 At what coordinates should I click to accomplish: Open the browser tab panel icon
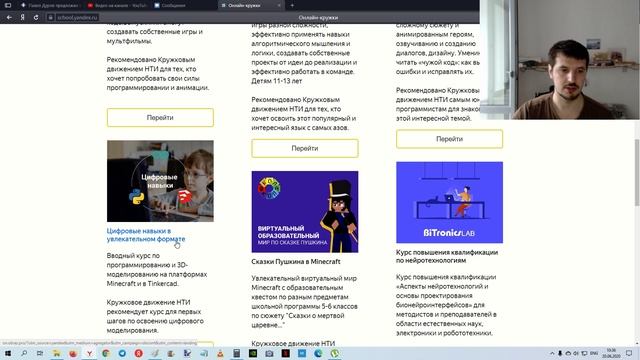click(x=7, y=5)
